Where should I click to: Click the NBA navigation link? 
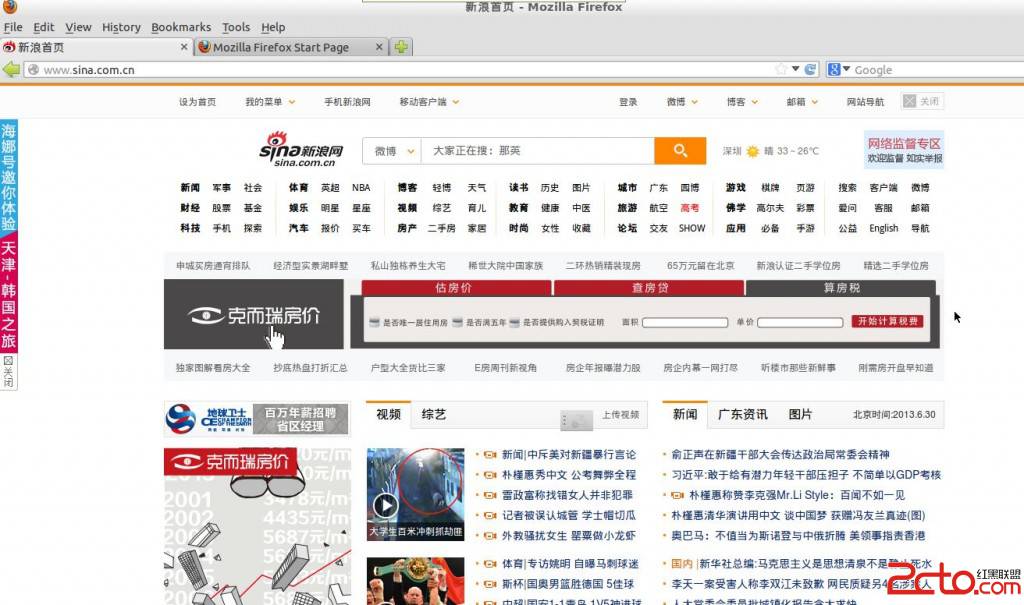pos(361,188)
